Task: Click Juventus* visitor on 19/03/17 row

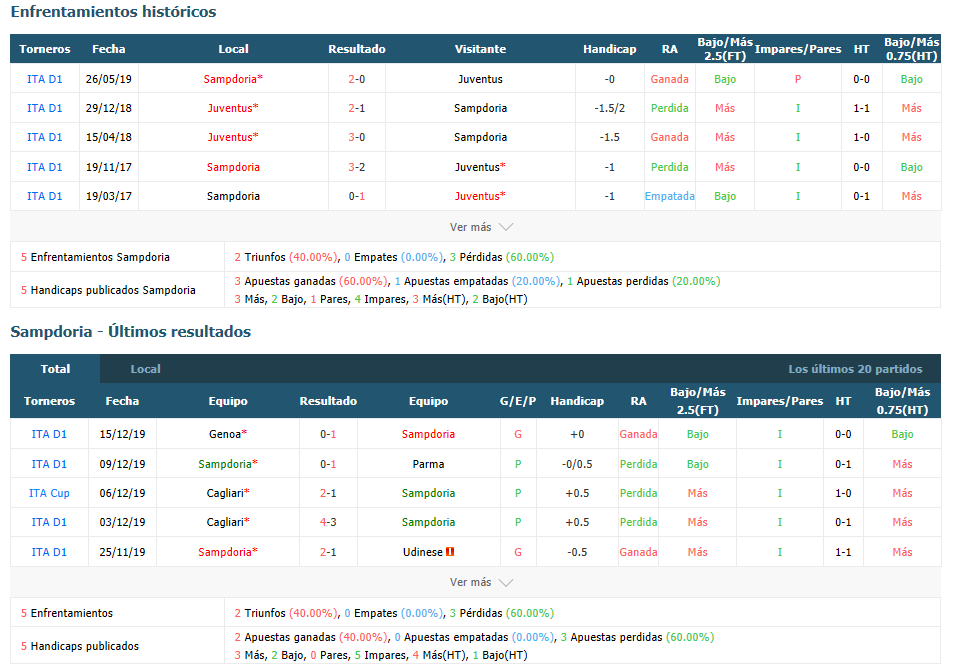Action: (x=480, y=196)
